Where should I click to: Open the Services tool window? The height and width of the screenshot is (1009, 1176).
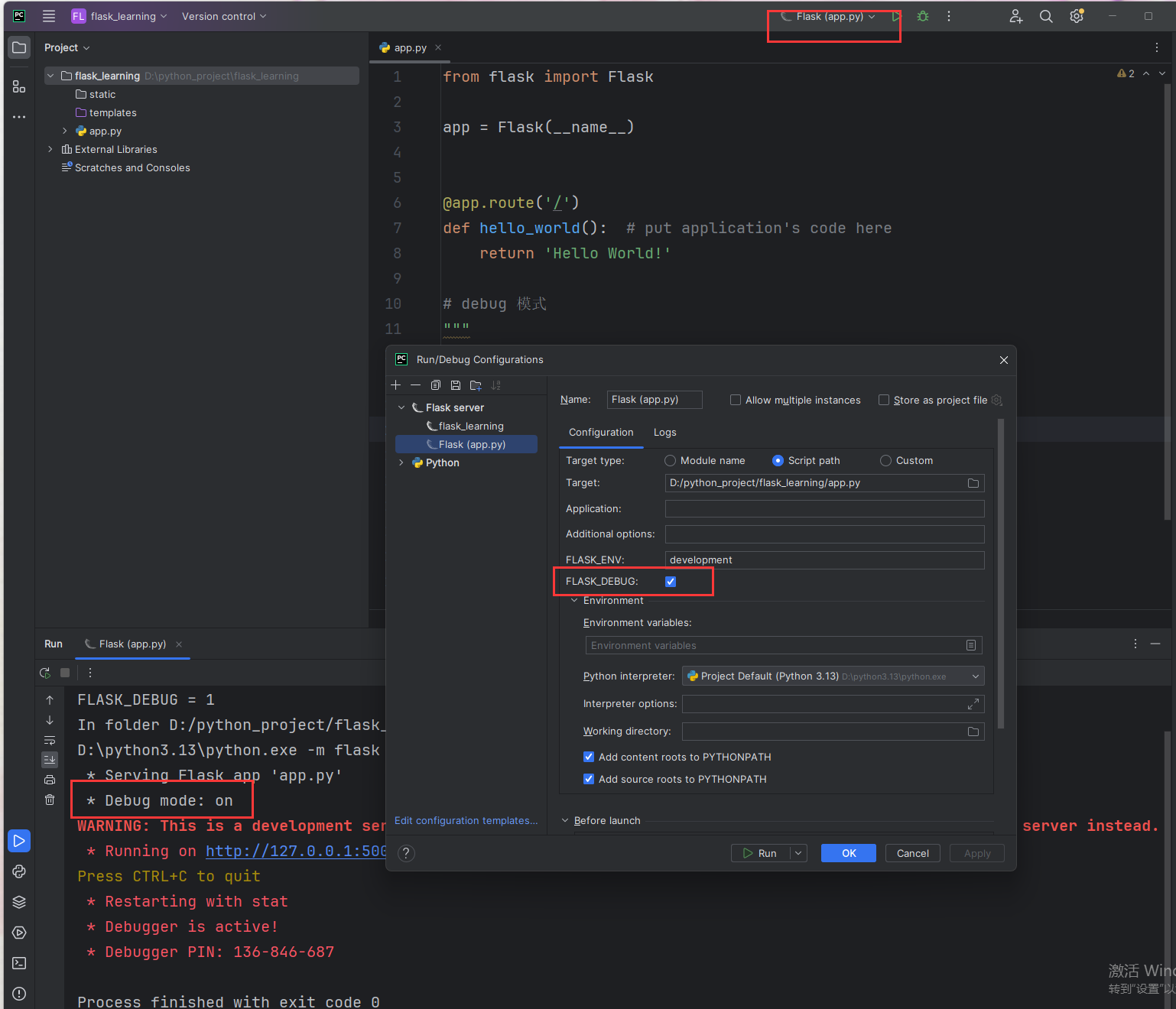pyautogui.click(x=19, y=933)
